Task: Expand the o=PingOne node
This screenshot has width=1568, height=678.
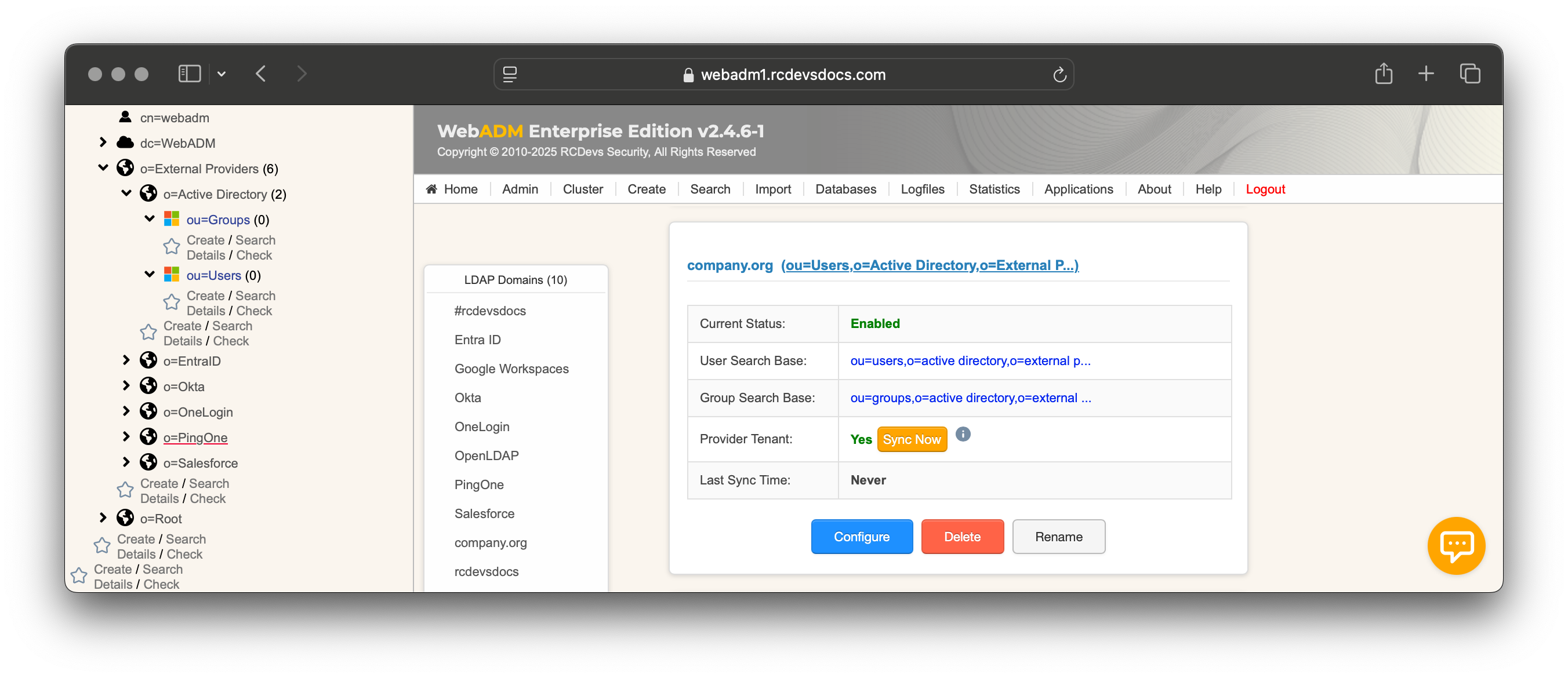Action: point(126,437)
